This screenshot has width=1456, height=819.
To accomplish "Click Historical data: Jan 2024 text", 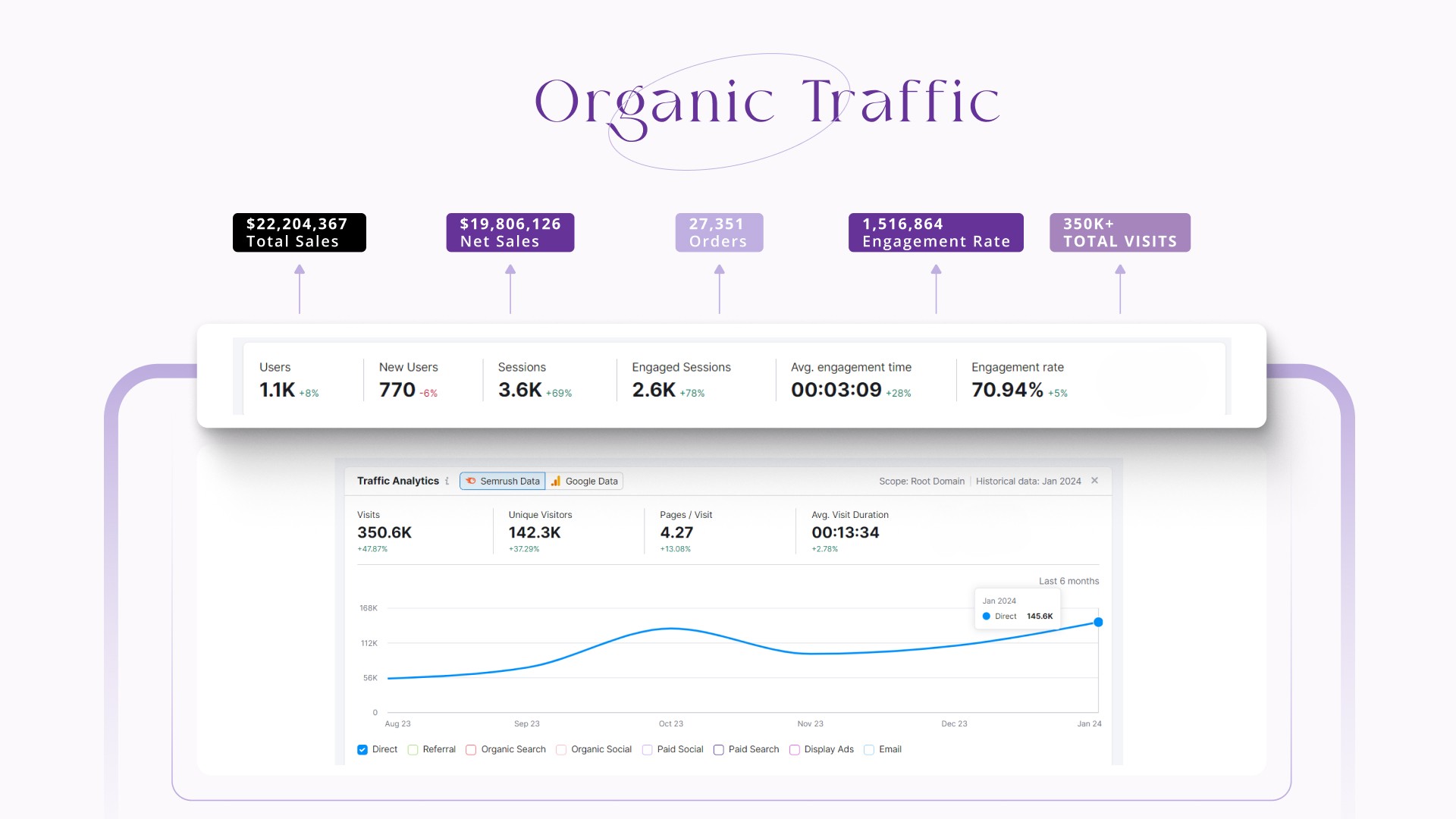I will click(1028, 481).
